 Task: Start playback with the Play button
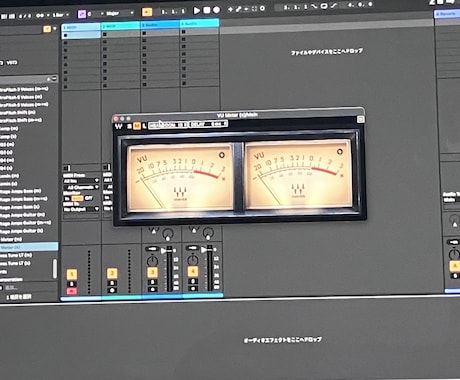pos(196,11)
